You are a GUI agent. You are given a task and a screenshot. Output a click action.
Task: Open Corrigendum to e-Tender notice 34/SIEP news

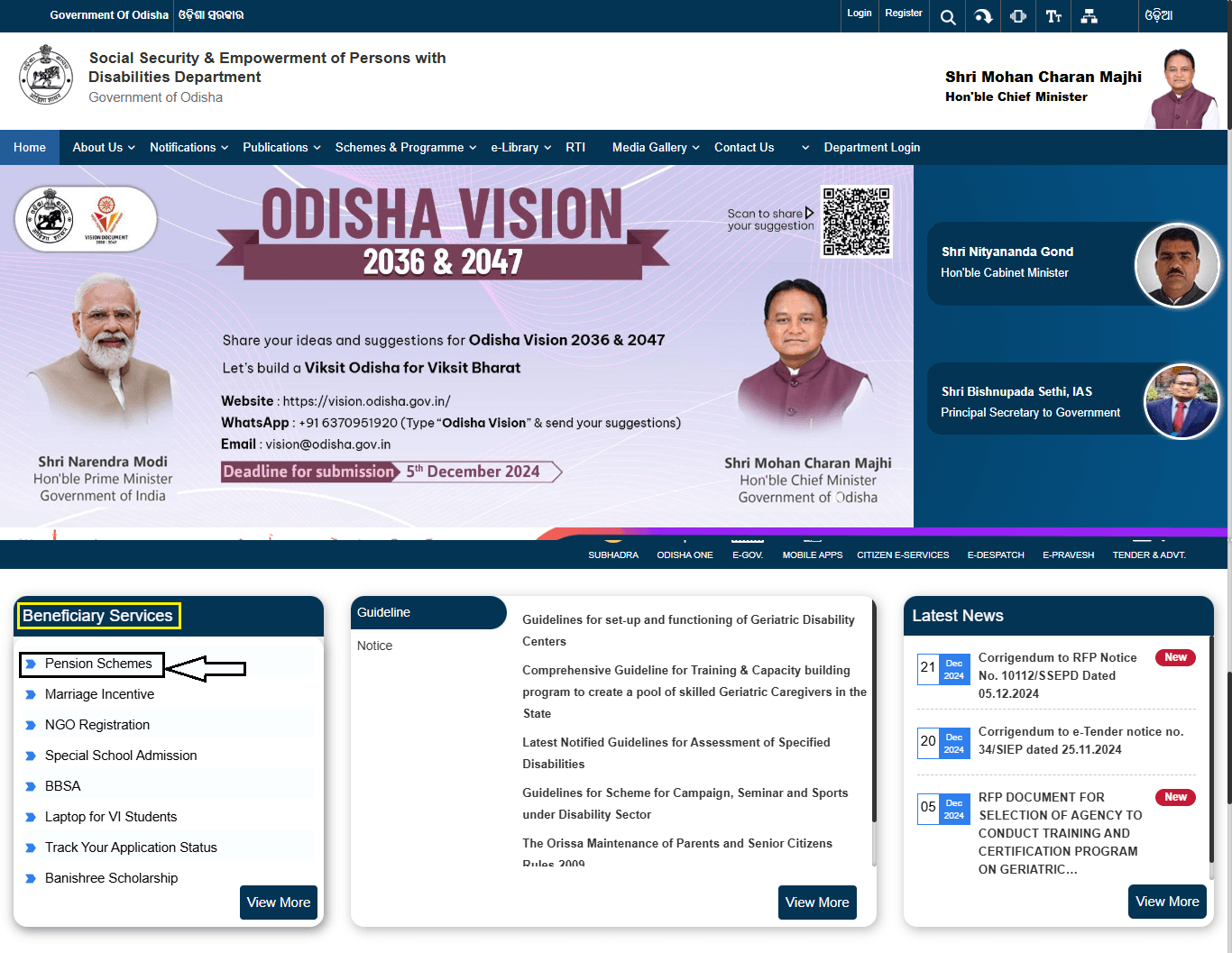(x=1080, y=740)
